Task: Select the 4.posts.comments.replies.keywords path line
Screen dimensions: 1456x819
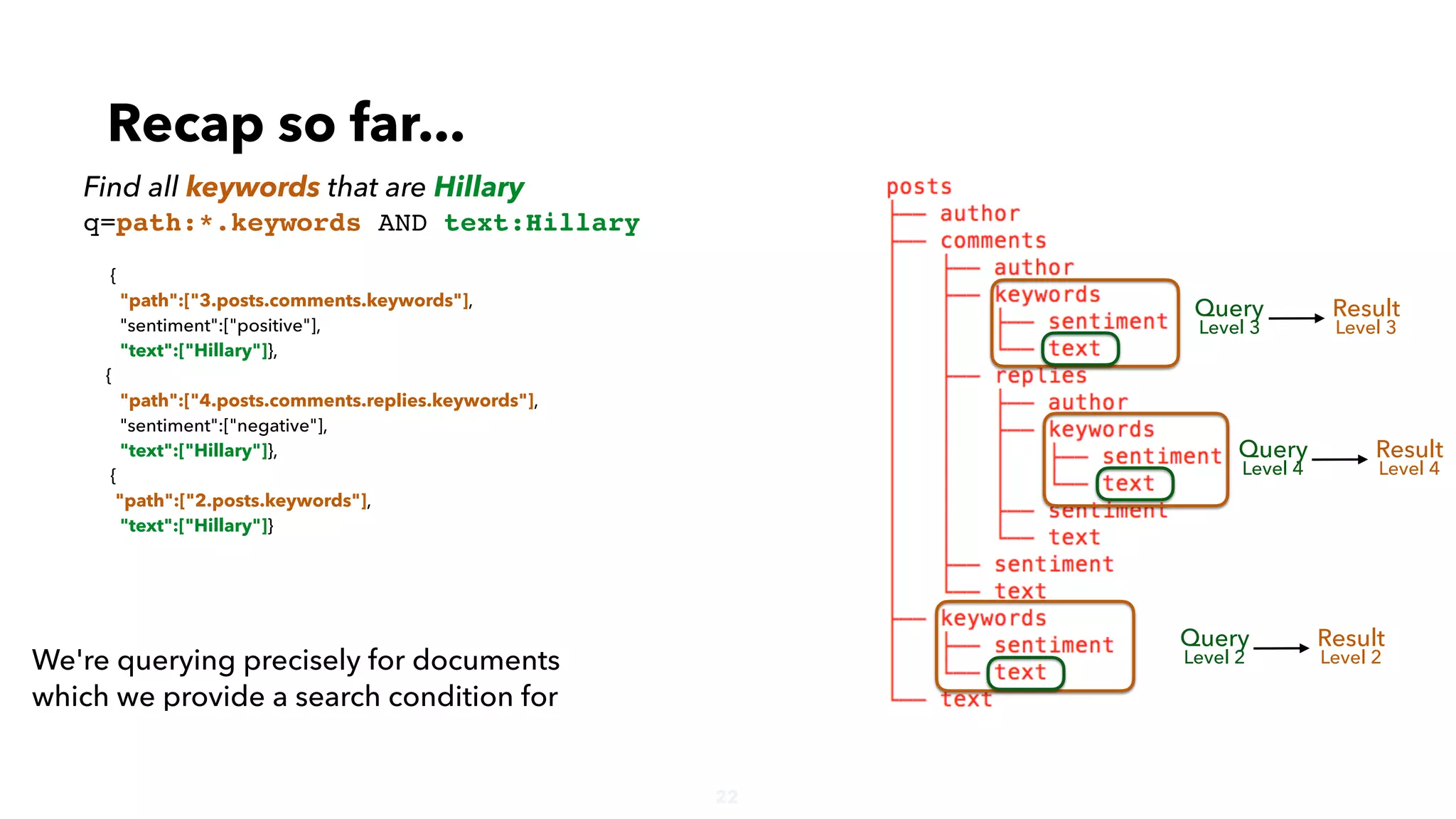Action: (x=328, y=401)
